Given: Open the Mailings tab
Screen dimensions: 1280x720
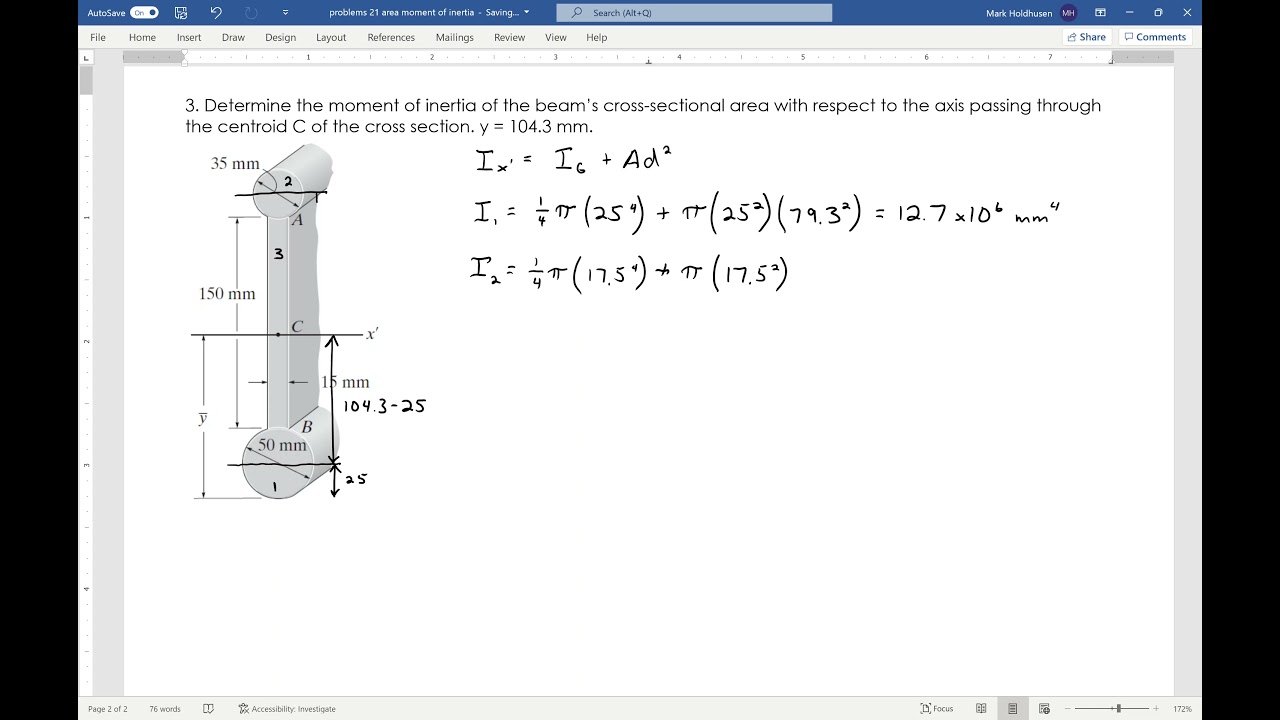Looking at the screenshot, I should click(x=454, y=37).
